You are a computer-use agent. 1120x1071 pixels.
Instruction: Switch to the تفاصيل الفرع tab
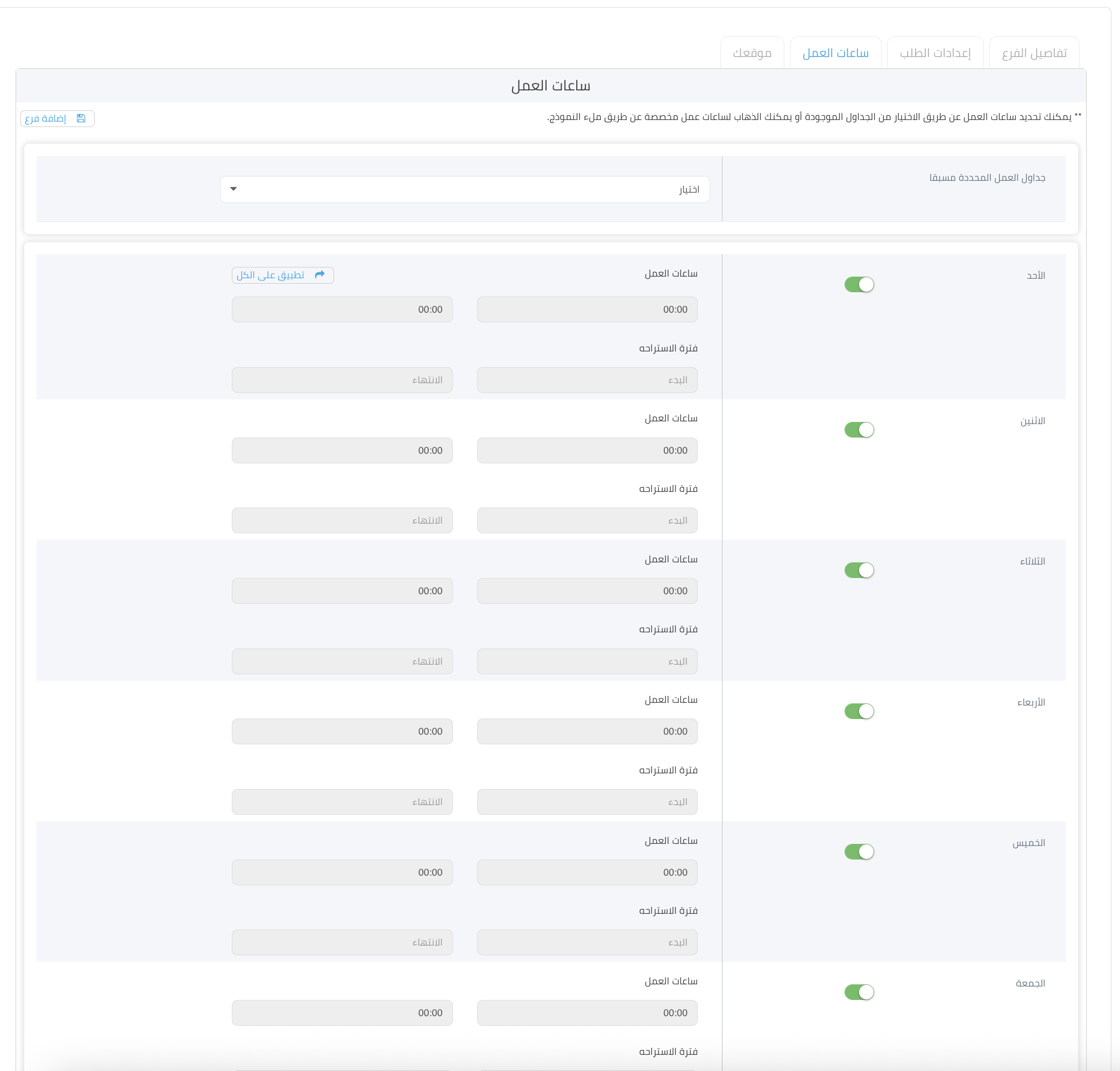point(1033,53)
